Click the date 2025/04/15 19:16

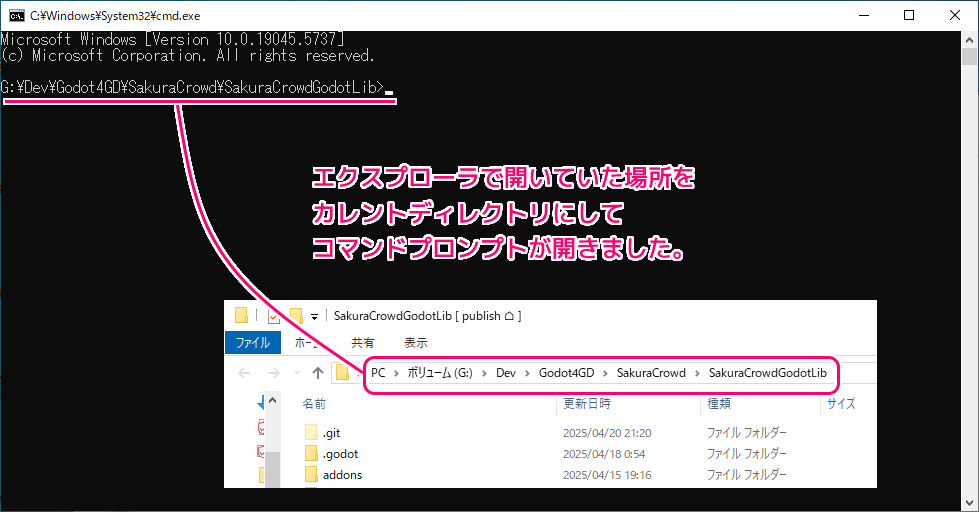tap(607, 475)
